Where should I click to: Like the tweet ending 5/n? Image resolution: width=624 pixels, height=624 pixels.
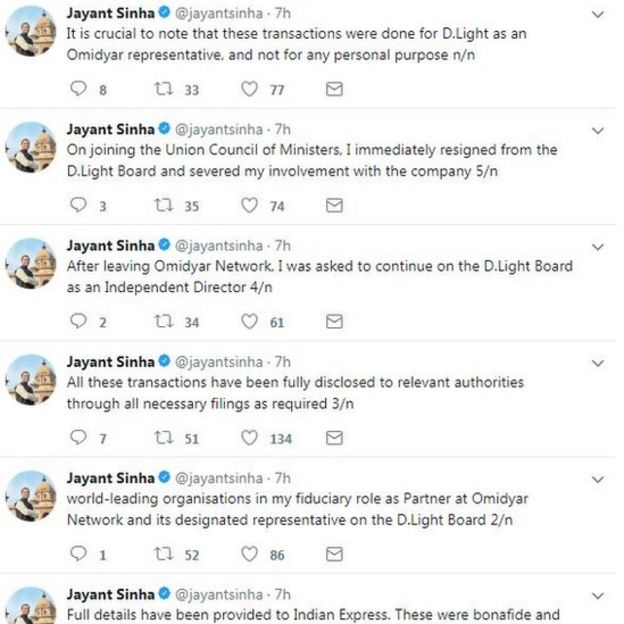coord(250,205)
